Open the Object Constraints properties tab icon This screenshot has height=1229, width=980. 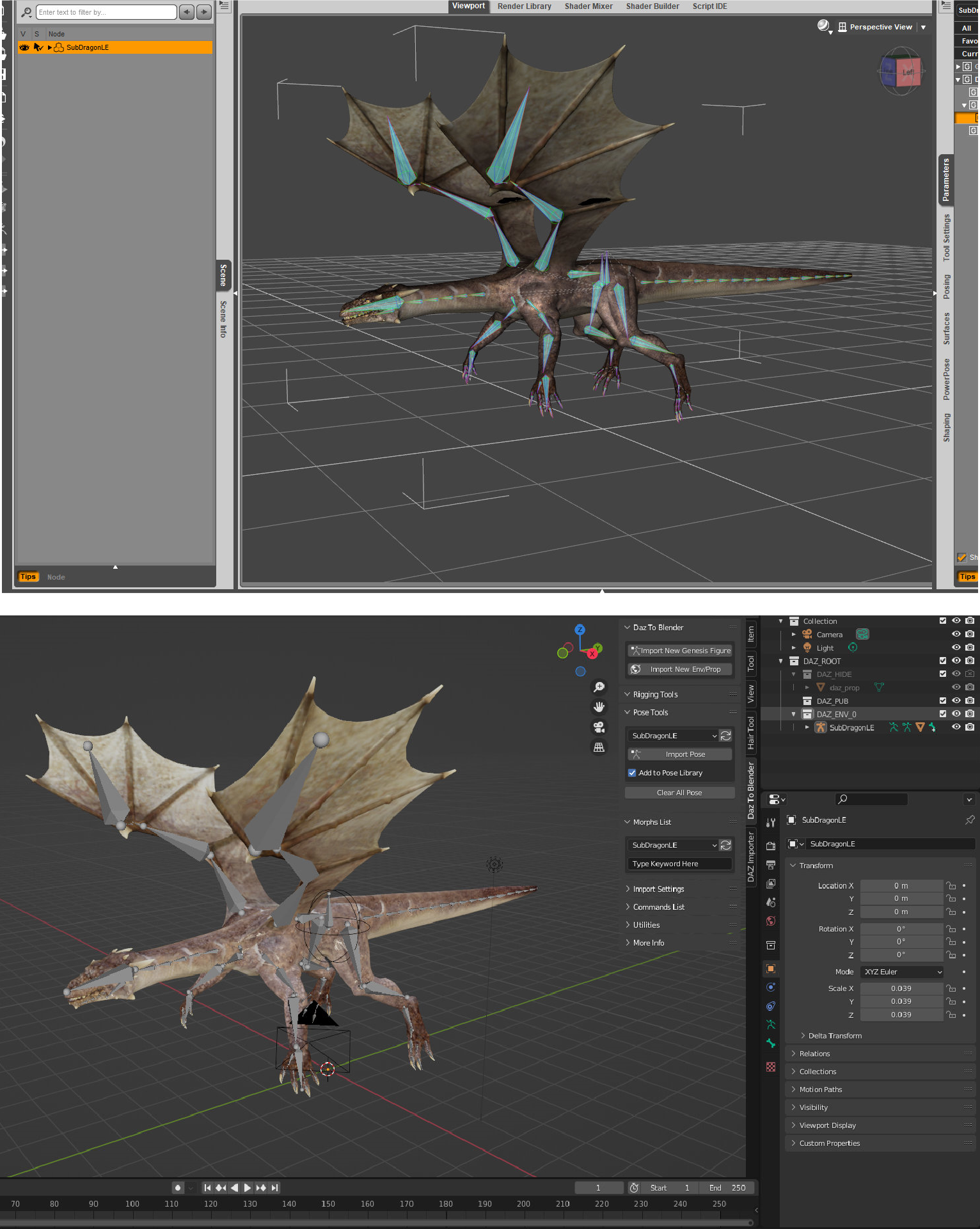(x=771, y=1006)
